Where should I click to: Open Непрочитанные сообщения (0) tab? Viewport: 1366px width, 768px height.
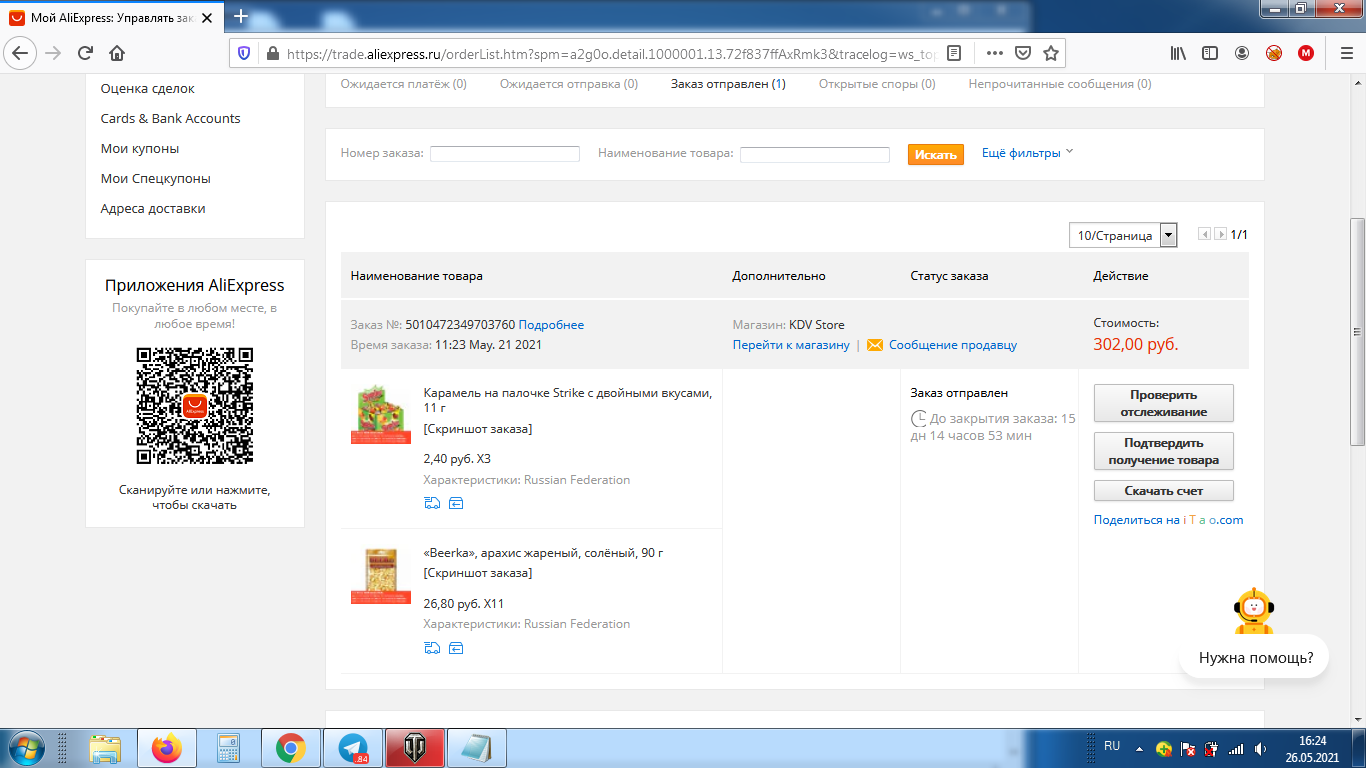coord(1060,84)
